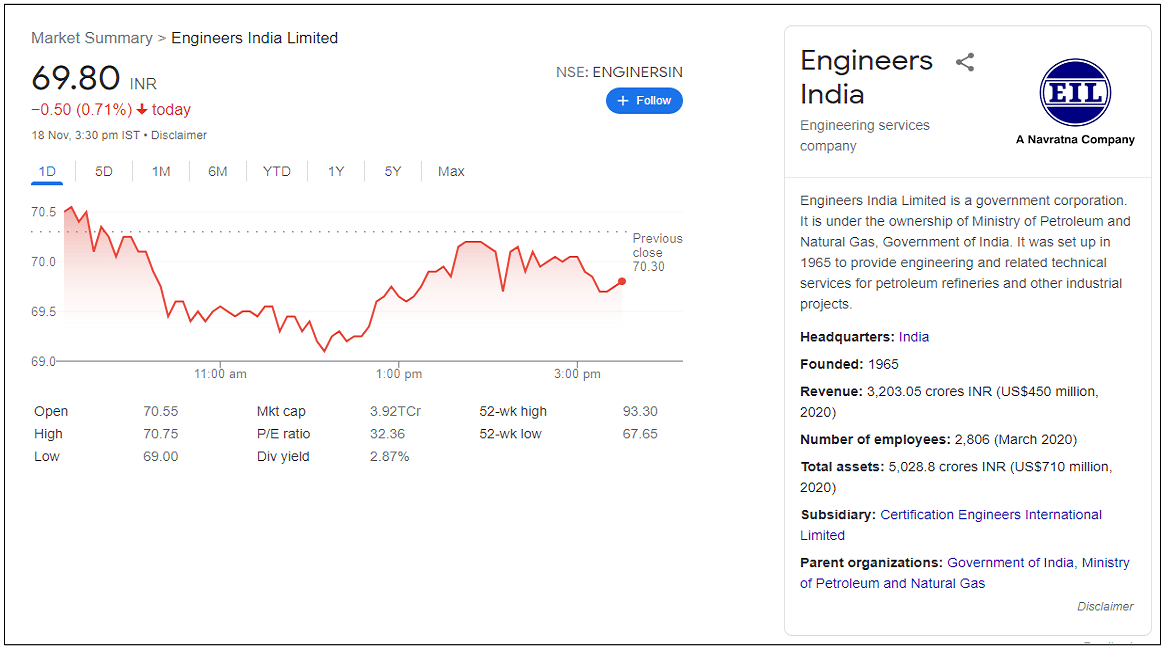The width and height of the screenshot is (1167, 650).
Task: Click the Founded: 1965 line
Action: 849,365
